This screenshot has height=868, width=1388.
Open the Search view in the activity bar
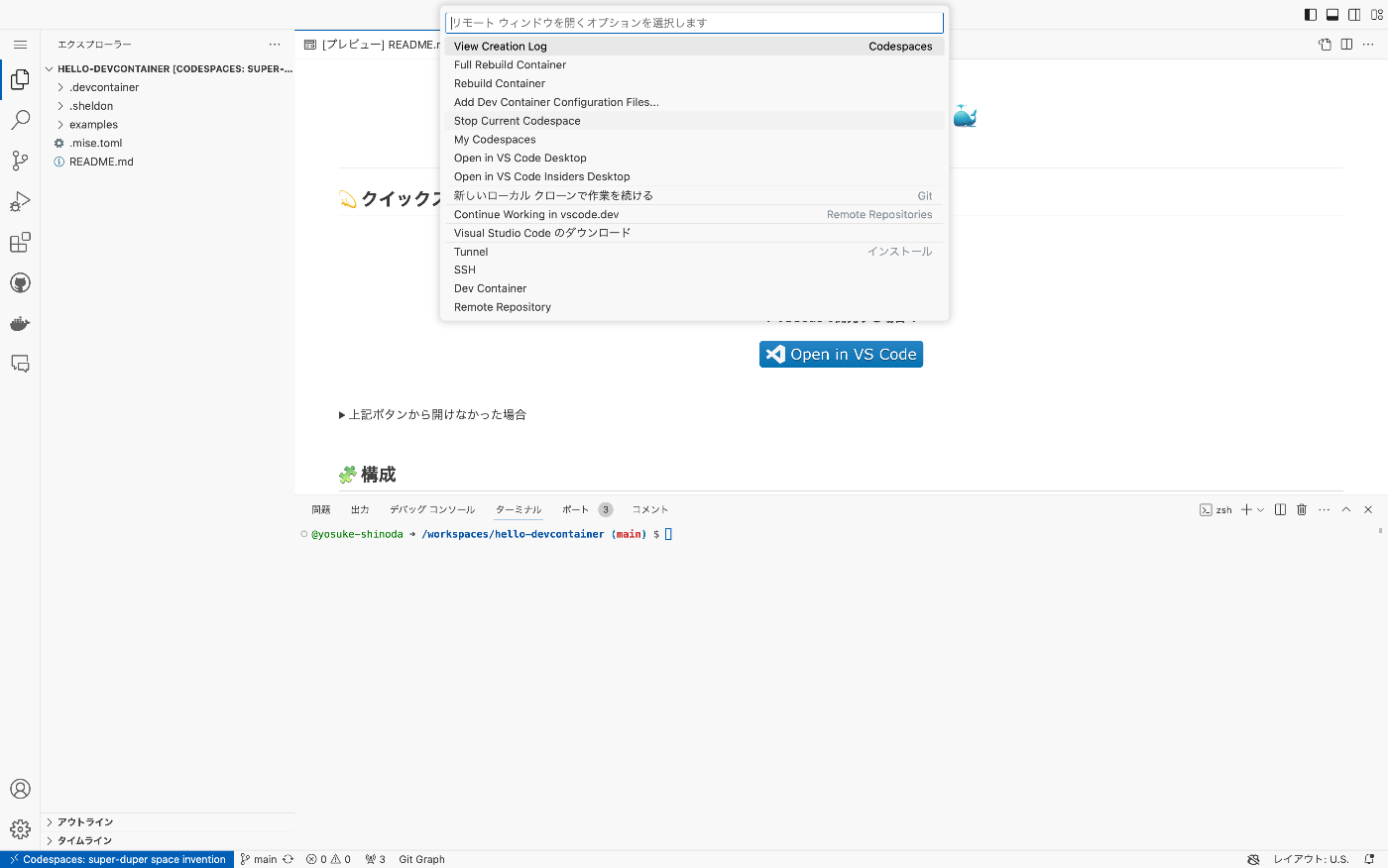pyautogui.click(x=20, y=120)
